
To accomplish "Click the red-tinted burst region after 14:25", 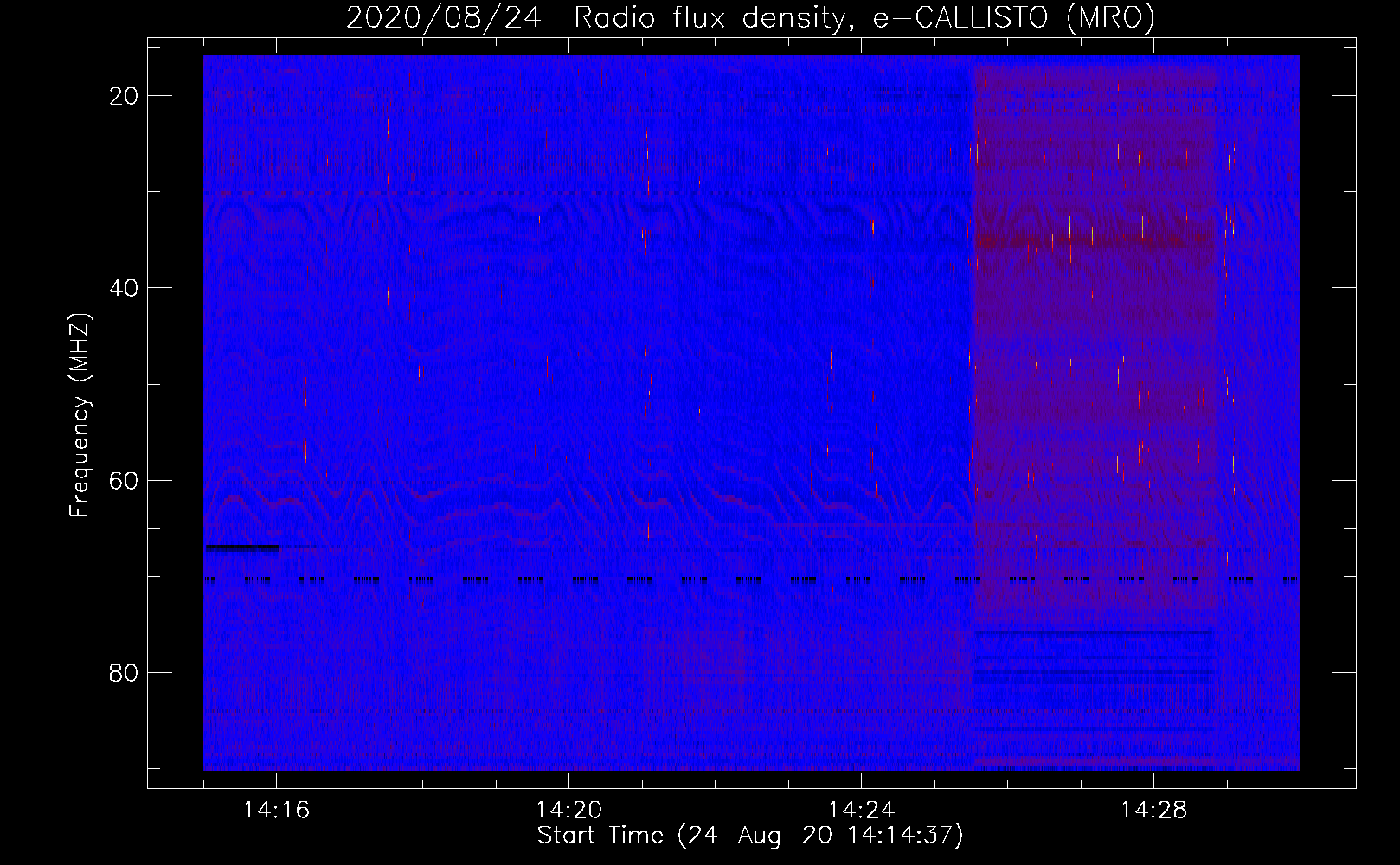I will 1095,346.
